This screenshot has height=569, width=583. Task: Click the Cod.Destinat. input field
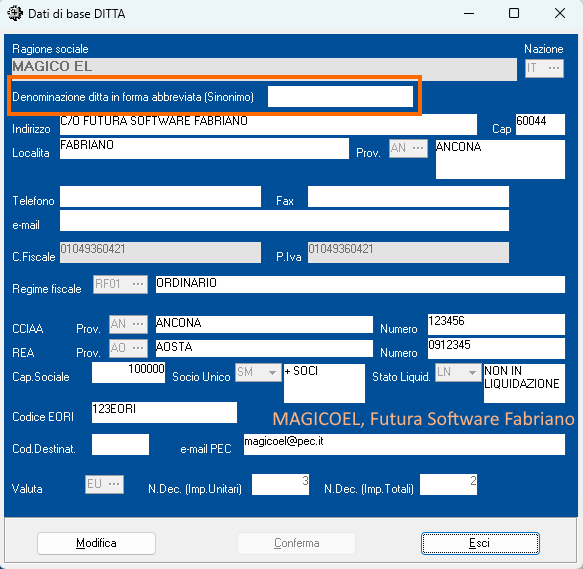pos(120,444)
